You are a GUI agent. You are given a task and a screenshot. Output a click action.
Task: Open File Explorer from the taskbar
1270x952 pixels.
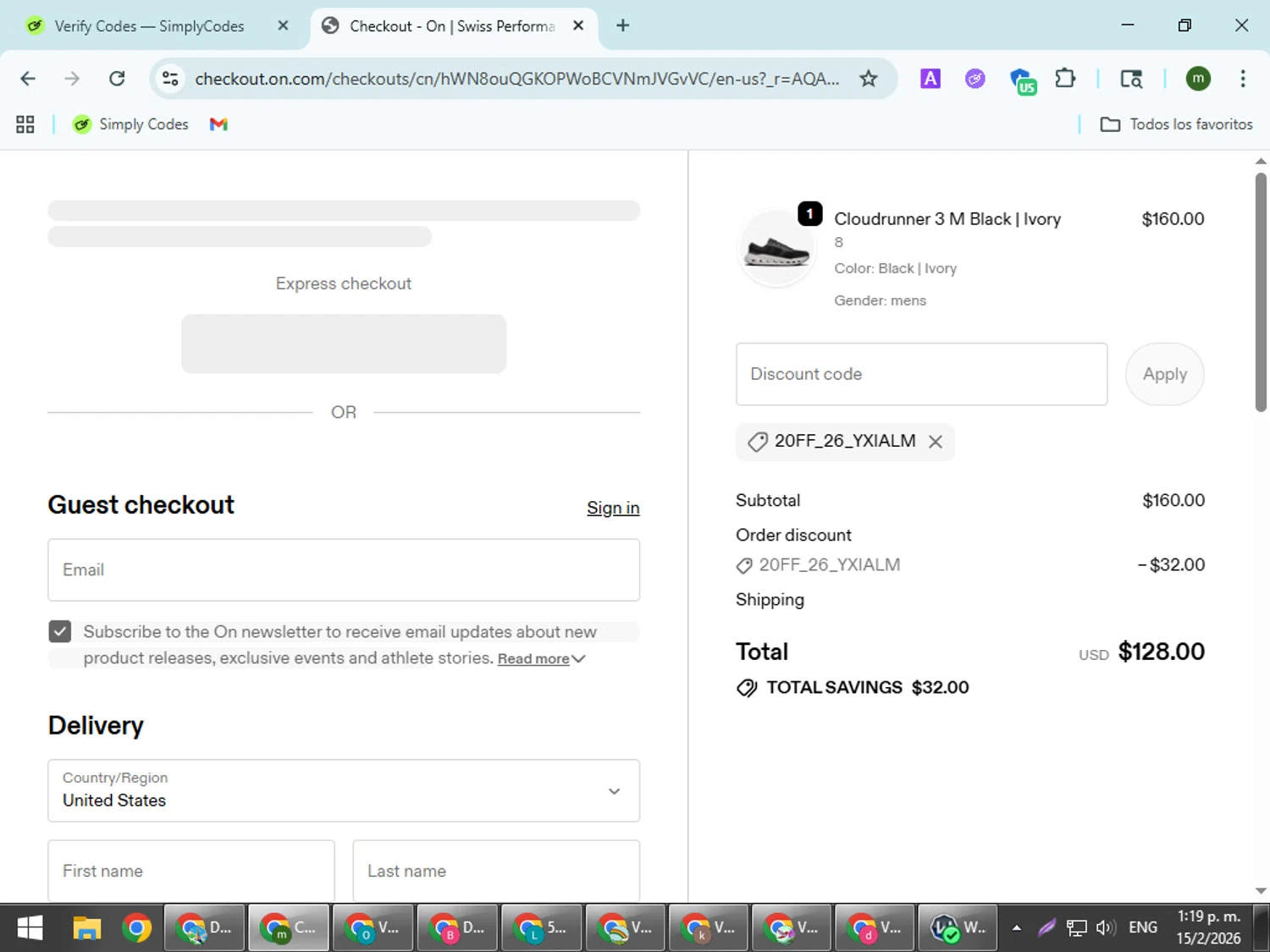click(86, 928)
